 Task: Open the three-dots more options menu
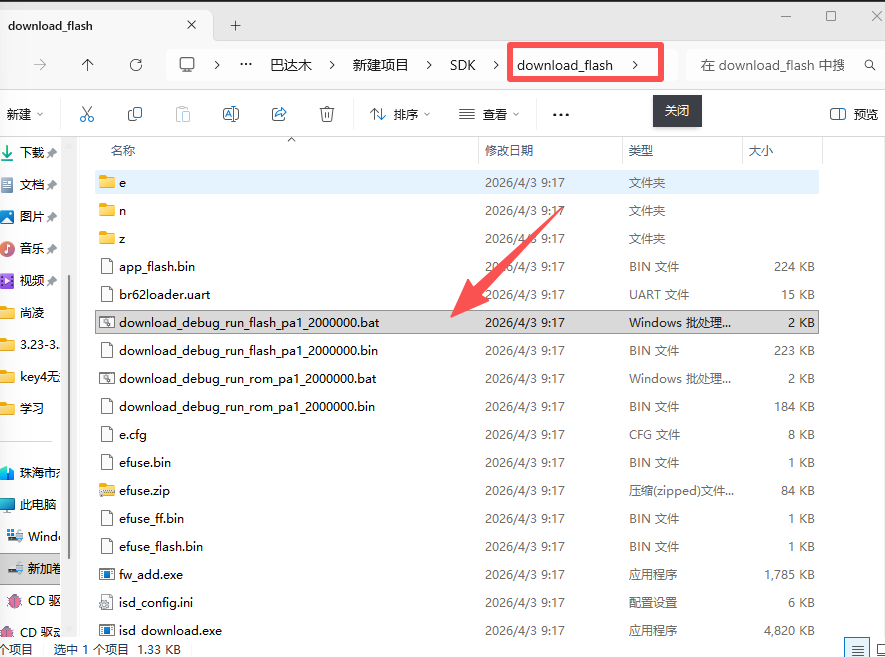(560, 115)
